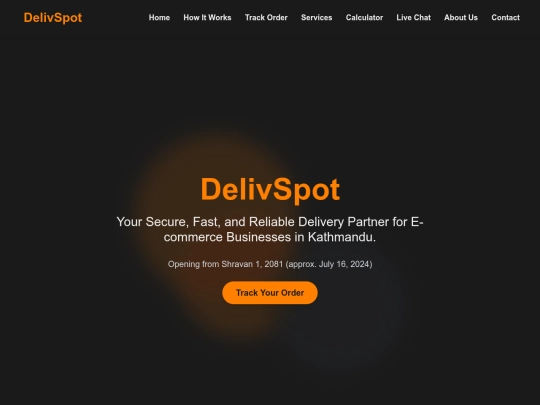Start Live Chat from the navbar
Screen dimensions: 540x405
[x=414, y=18]
